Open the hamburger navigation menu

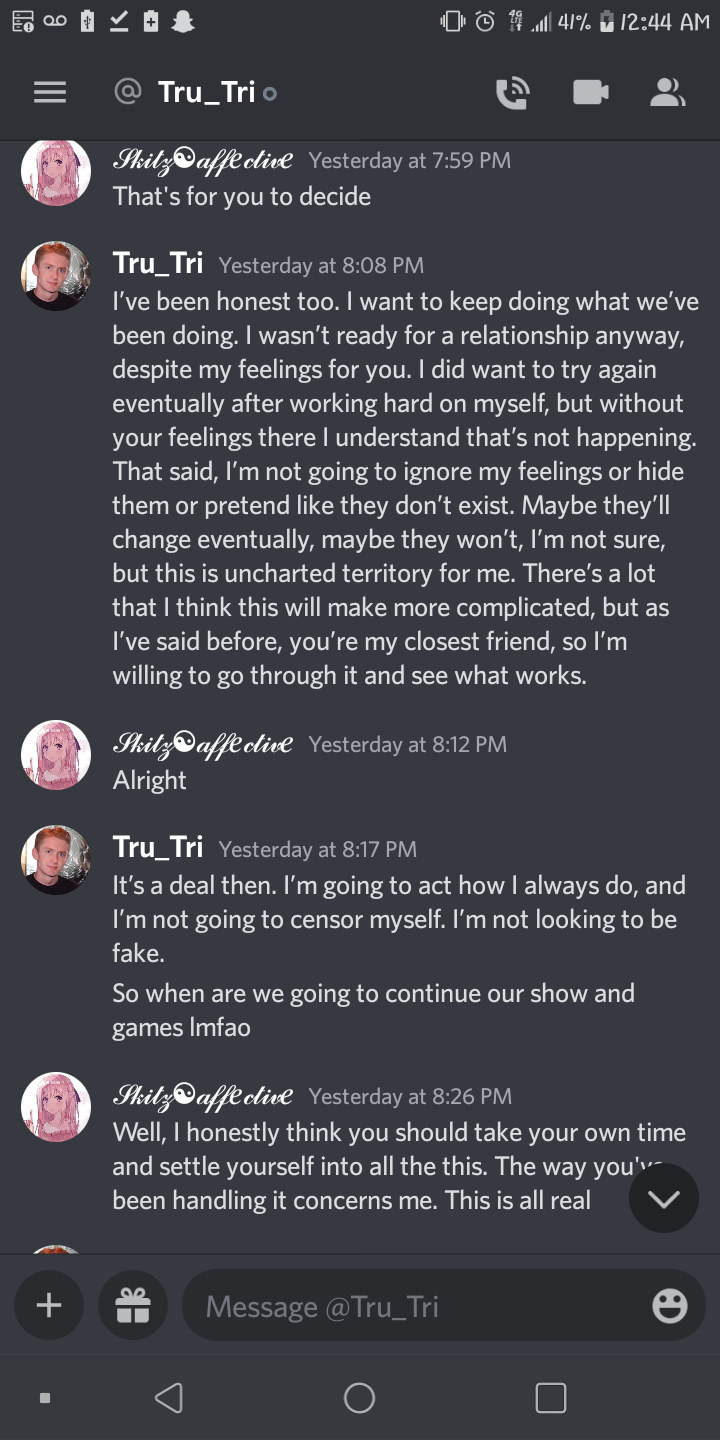pos(50,93)
